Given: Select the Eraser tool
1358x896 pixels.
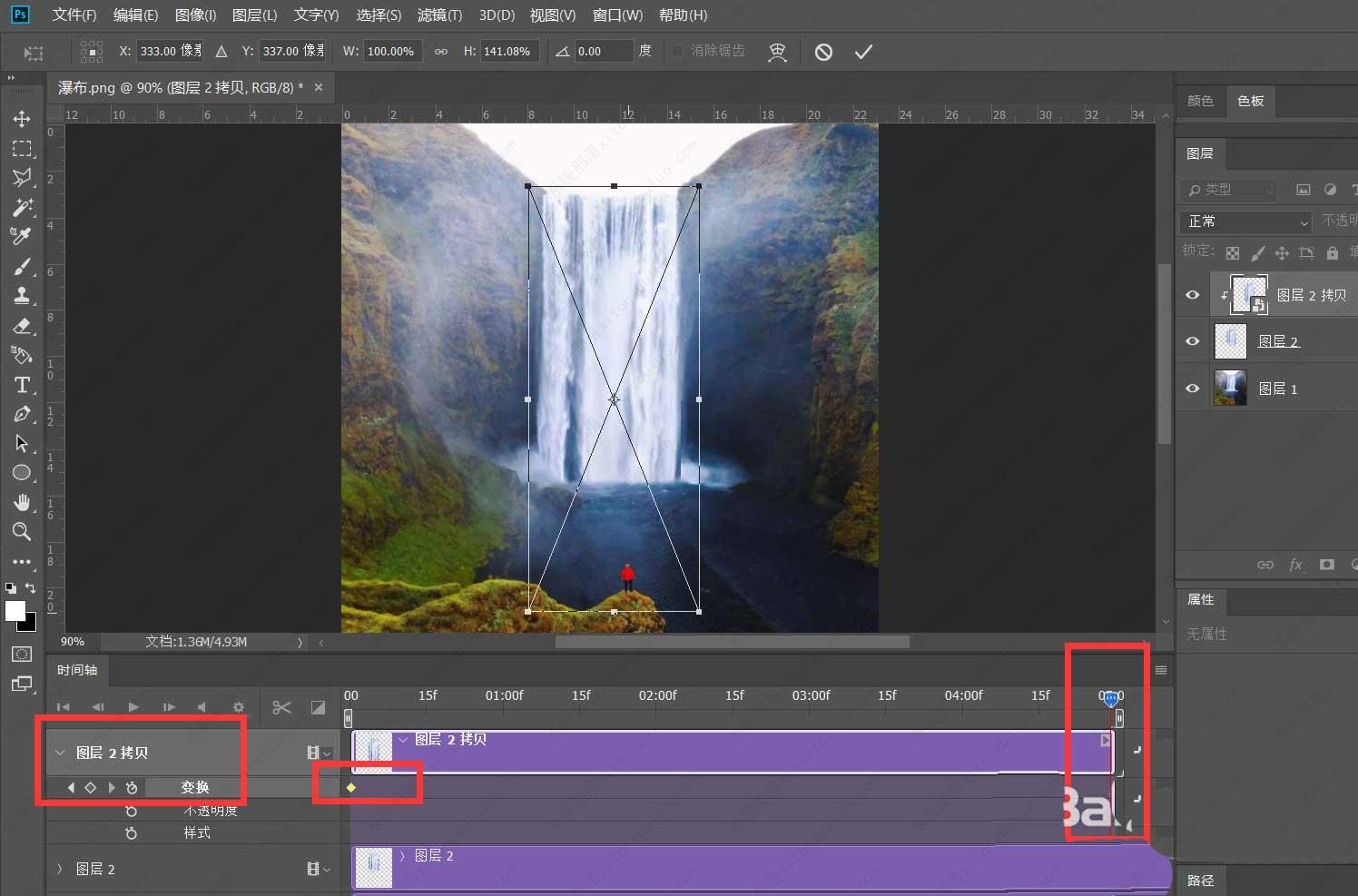Looking at the screenshot, I should [x=22, y=326].
